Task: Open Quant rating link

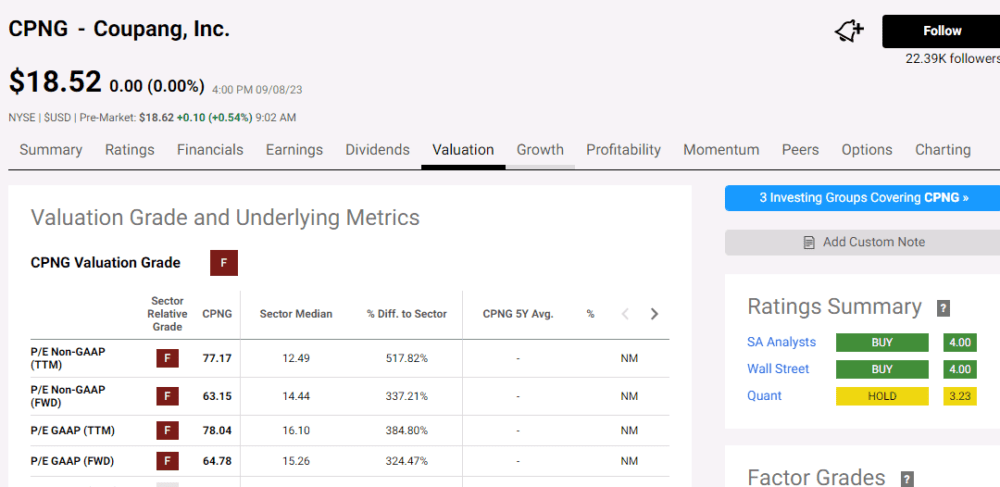Action: [764, 396]
